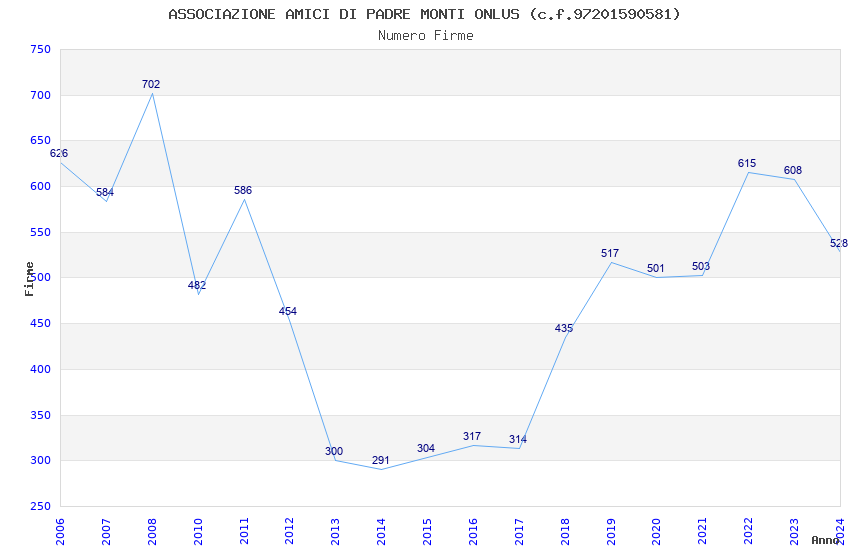Click the x-axis year label 2022
The width and height of the screenshot is (850, 550).
(x=749, y=531)
